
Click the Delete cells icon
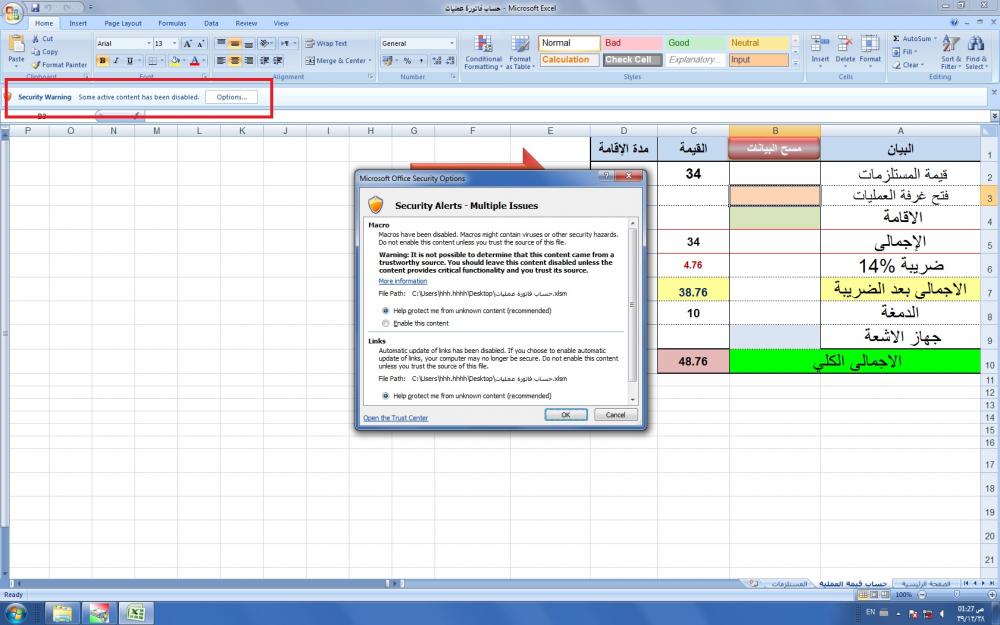845,45
